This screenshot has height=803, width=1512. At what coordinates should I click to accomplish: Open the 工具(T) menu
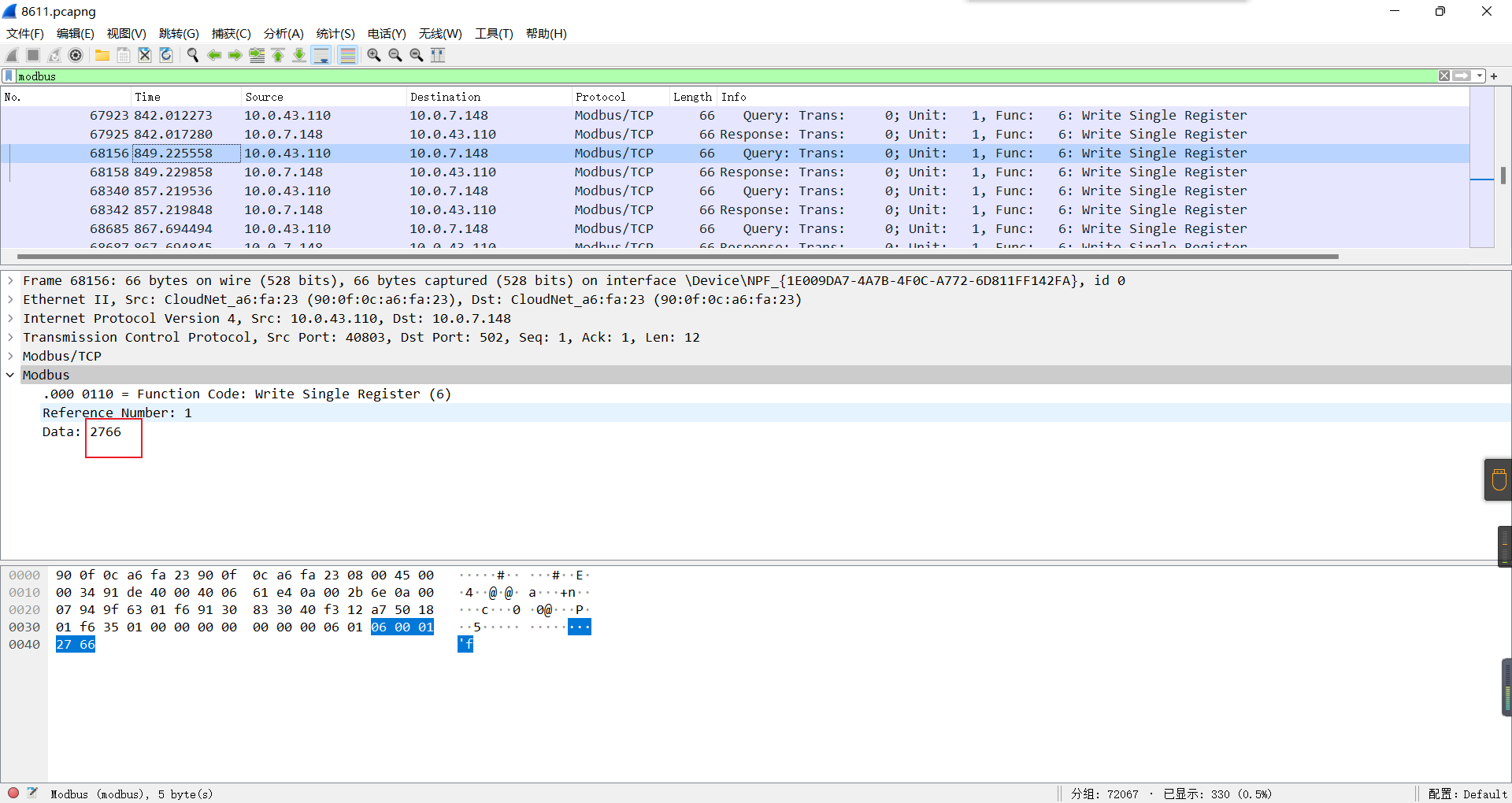pos(494,34)
